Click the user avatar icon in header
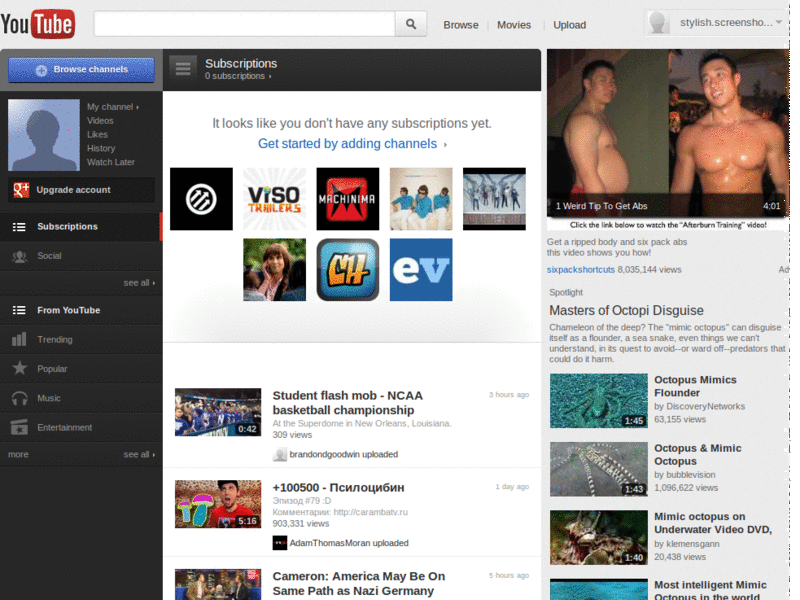The width and height of the screenshot is (800, 600). pyautogui.click(x=659, y=23)
